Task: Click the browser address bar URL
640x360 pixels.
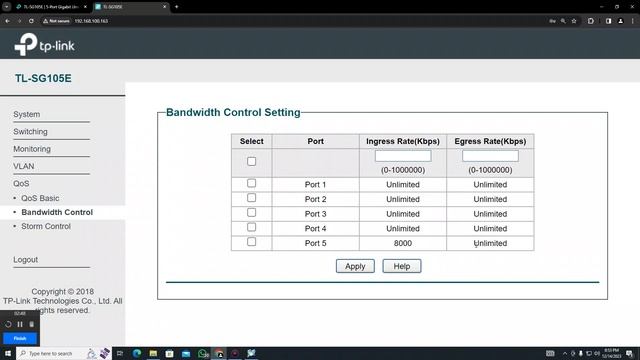Action: (91, 21)
